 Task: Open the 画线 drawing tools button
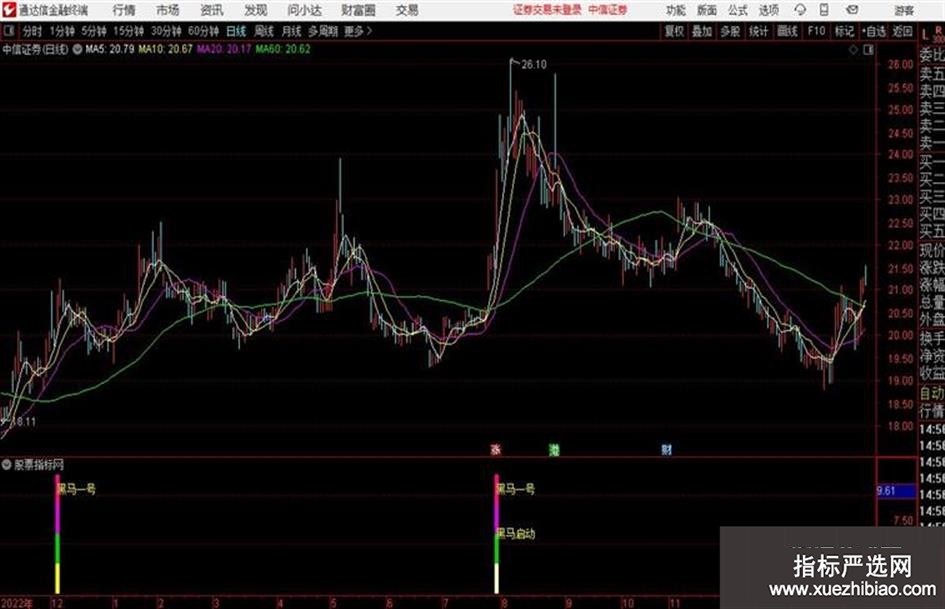coord(787,31)
